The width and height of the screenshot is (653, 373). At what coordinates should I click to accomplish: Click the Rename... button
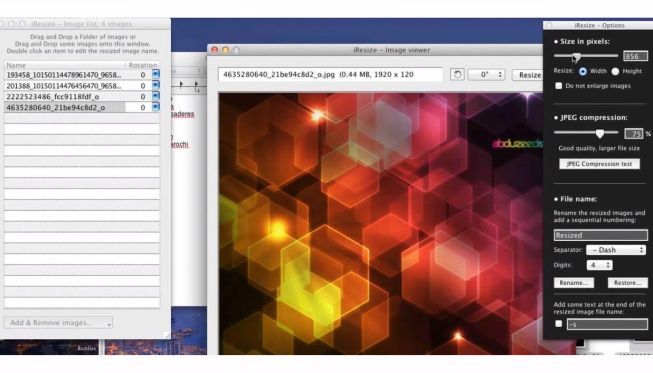click(x=573, y=283)
